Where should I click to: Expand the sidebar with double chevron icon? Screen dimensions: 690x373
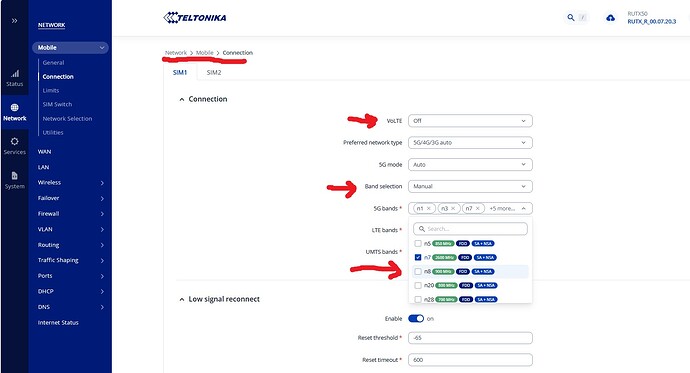pyautogui.click(x=15, y=21)
